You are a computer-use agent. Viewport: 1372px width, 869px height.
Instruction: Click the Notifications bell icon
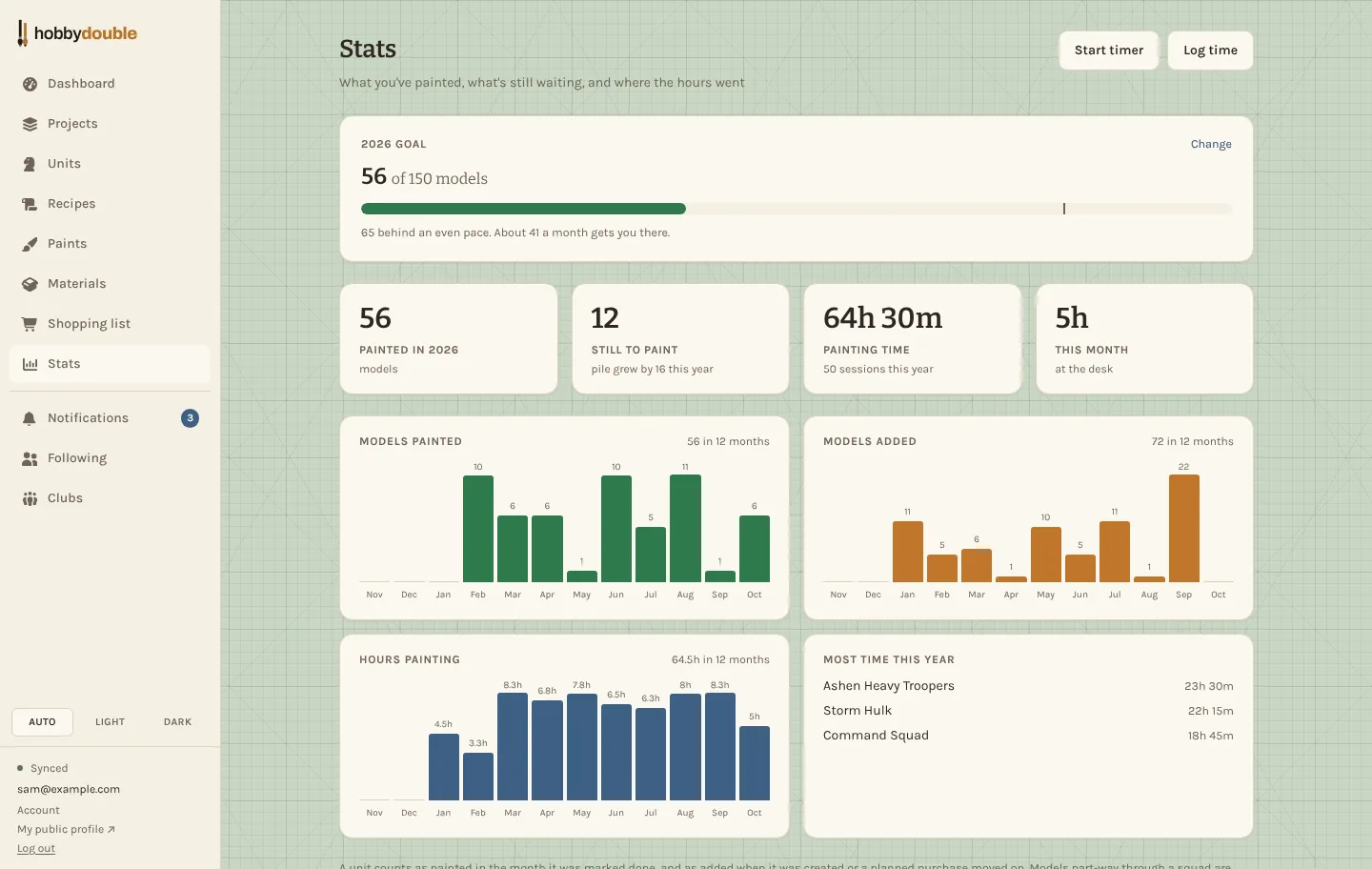(x=30, y=418)
